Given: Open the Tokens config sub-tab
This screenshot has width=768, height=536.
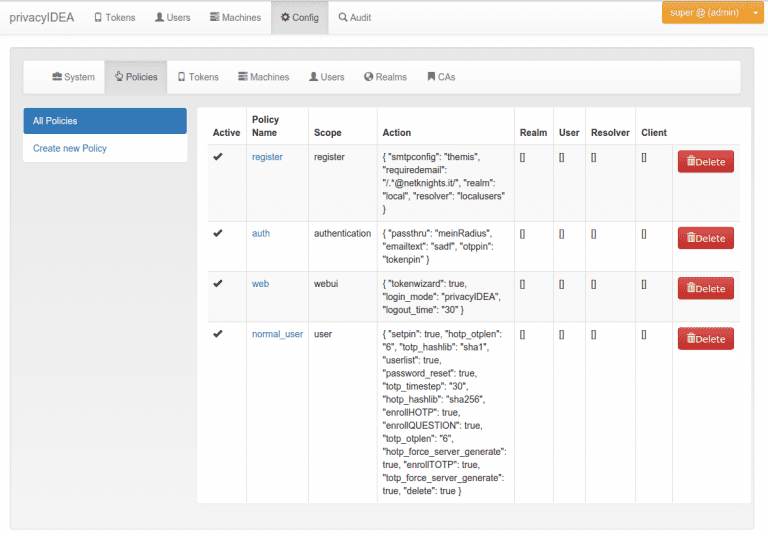Looking at the screenshot, I should coord(197,77).
